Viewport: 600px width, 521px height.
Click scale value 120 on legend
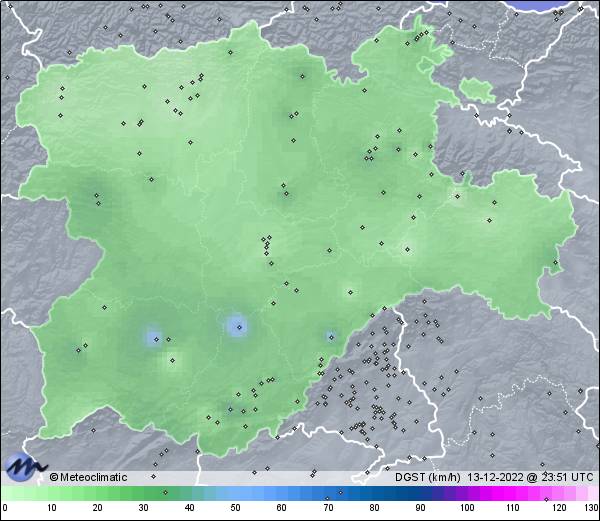pos(559,508)
